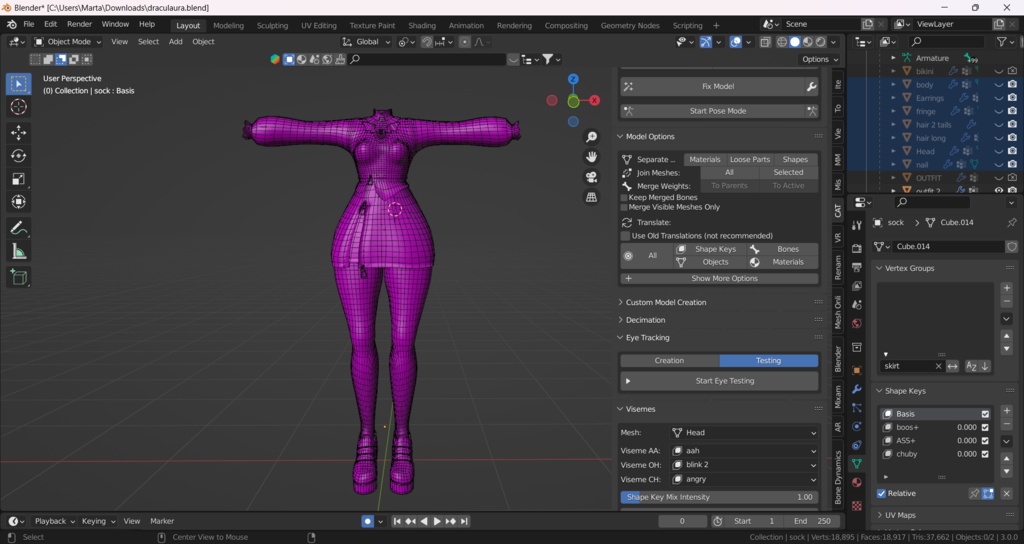Select the Cursor tool in the left toolbar
This screenshot has height=544, width=1024.
click(18, 107)
